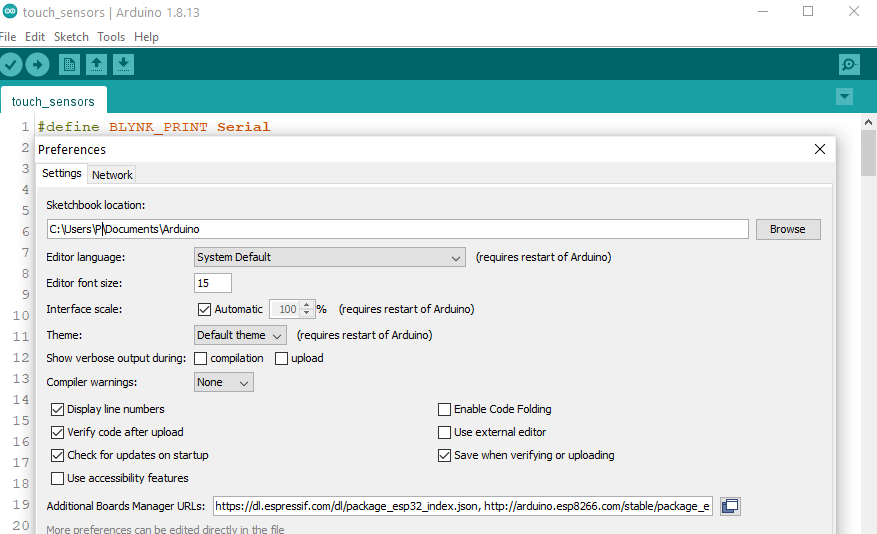Expand the Editor language dropdown
Viewport: 877px width, 534px height.
pyautogui.click(x=329, y=257)
